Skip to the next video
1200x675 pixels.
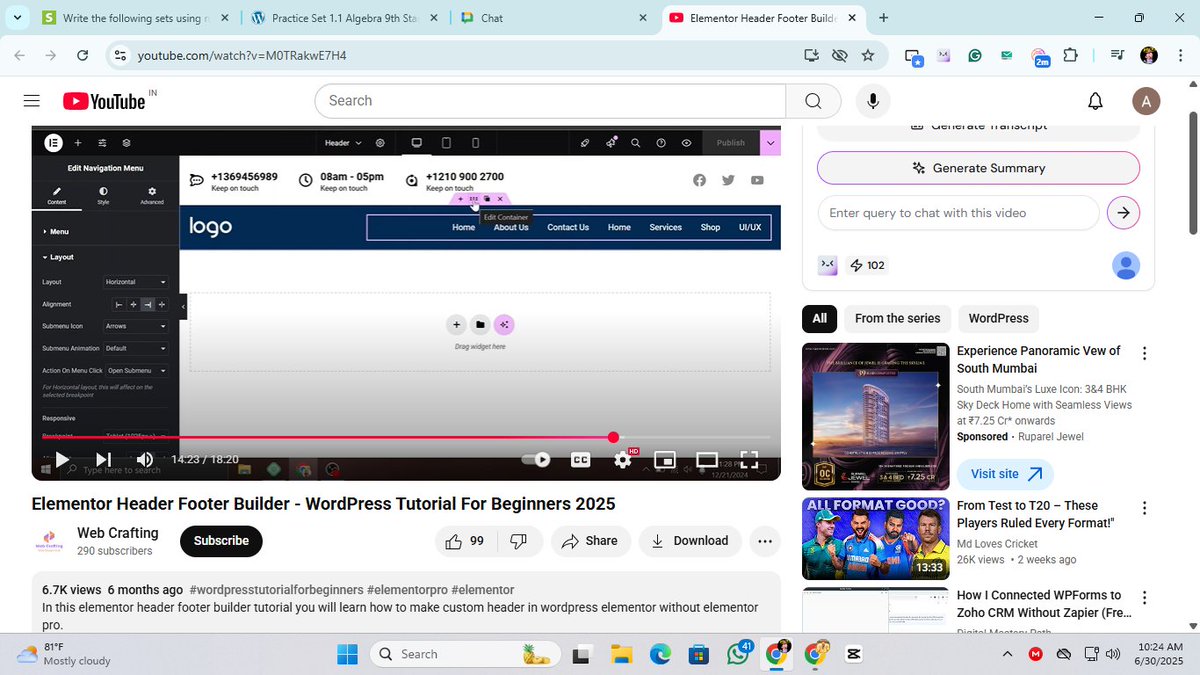[104, 460]
